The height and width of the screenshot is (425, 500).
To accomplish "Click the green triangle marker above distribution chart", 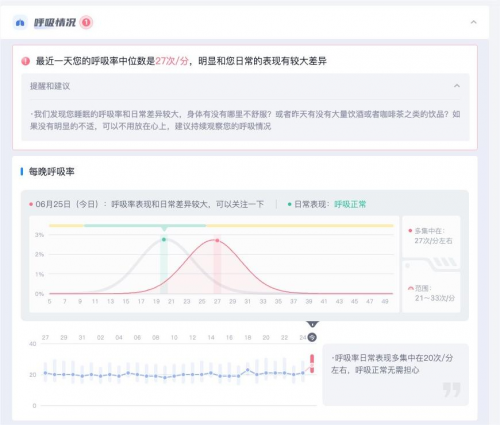I will point(164,229).
